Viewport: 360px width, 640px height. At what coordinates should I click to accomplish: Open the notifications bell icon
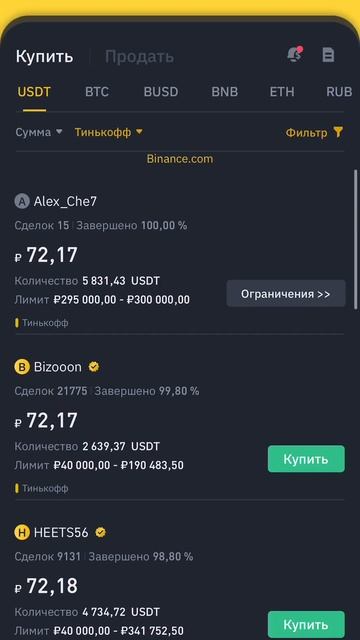click(295, 54)
